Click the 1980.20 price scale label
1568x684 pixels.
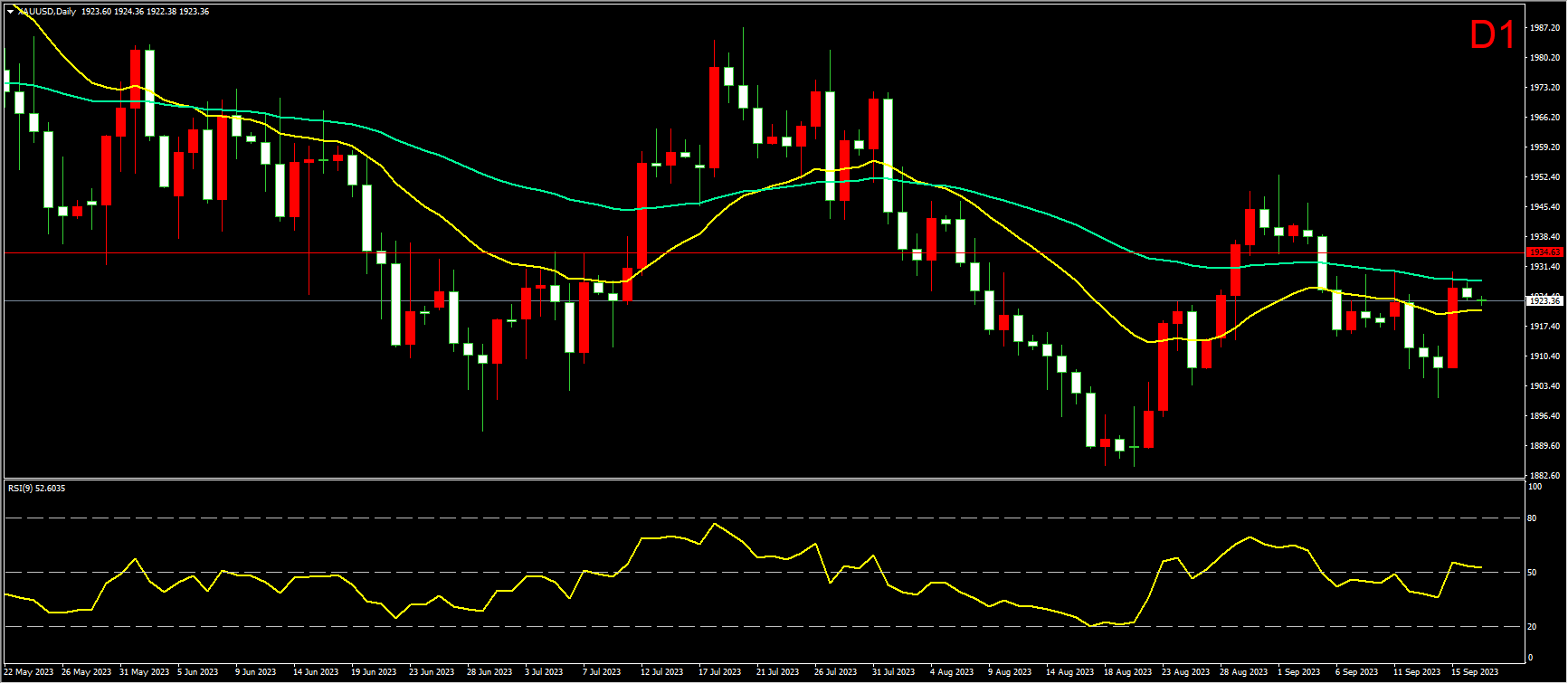tap(1544, 58)
